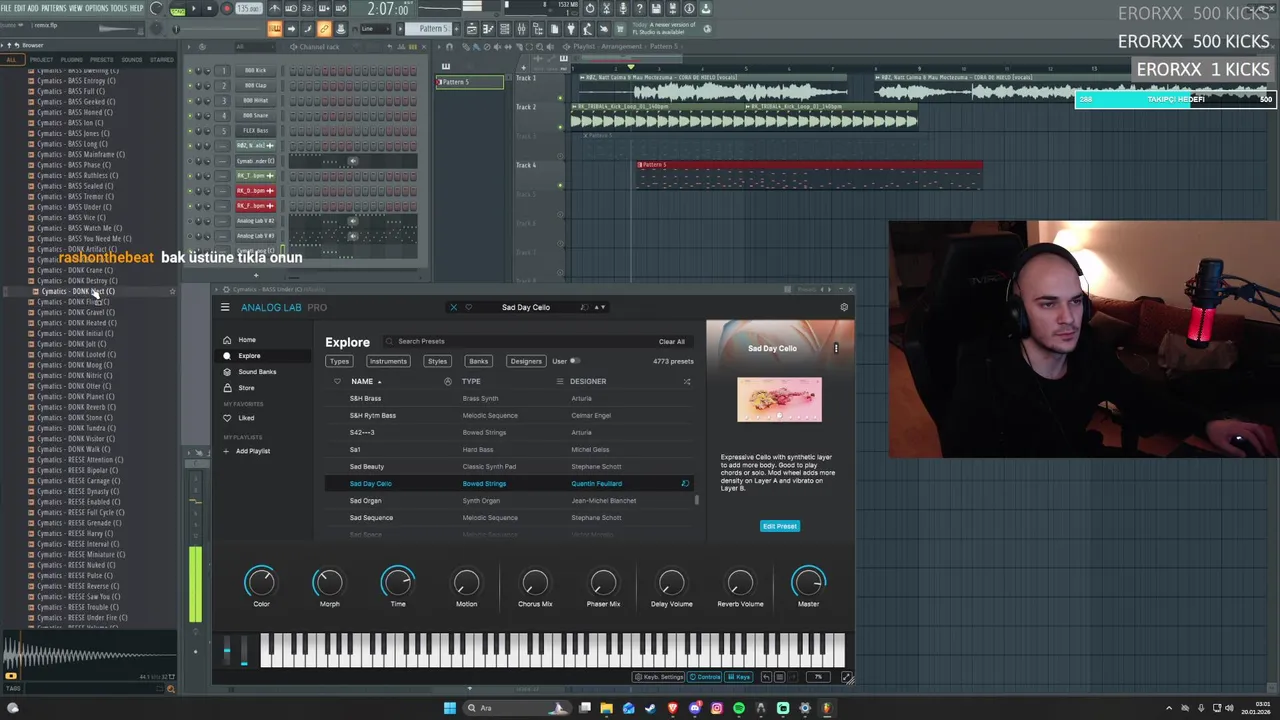Toggle the User presets switch

[x=574, y=361]
